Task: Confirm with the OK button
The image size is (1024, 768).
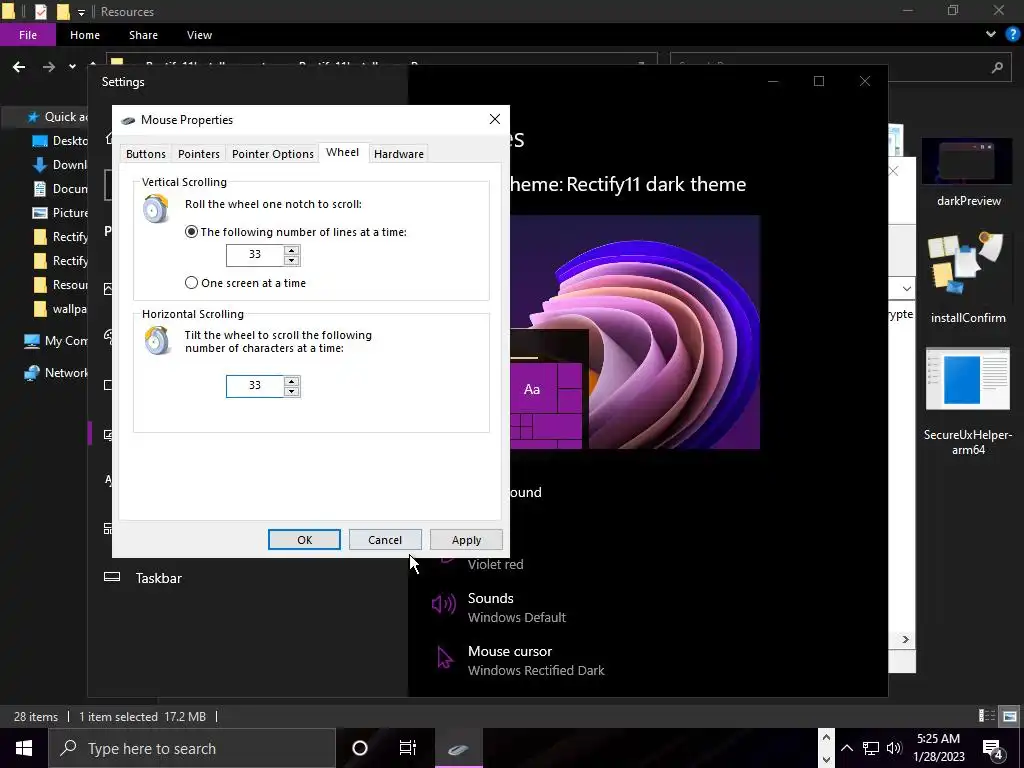Action: 304,539
